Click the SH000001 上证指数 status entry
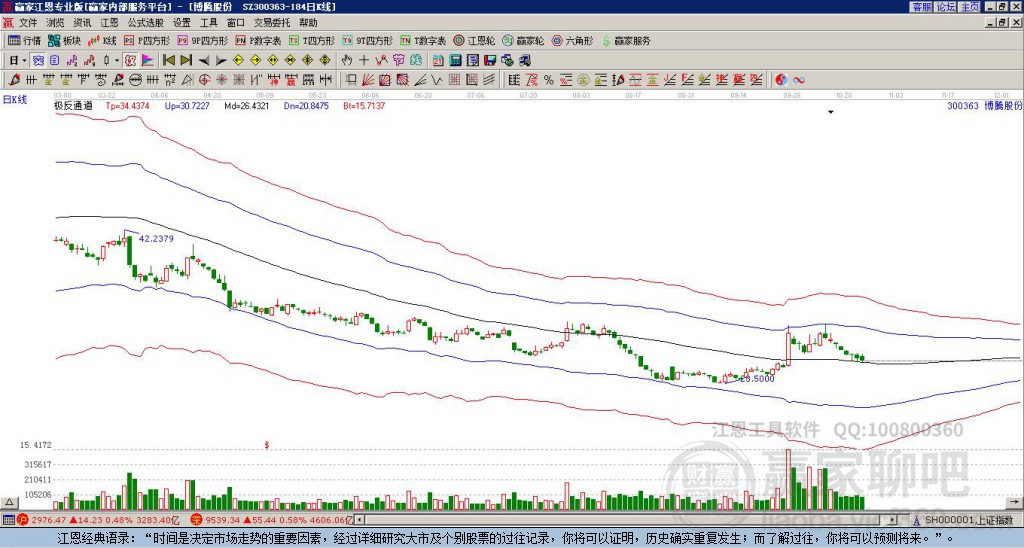The width and height of the screenshot is (1024, 548). click(x=968, y=520)
